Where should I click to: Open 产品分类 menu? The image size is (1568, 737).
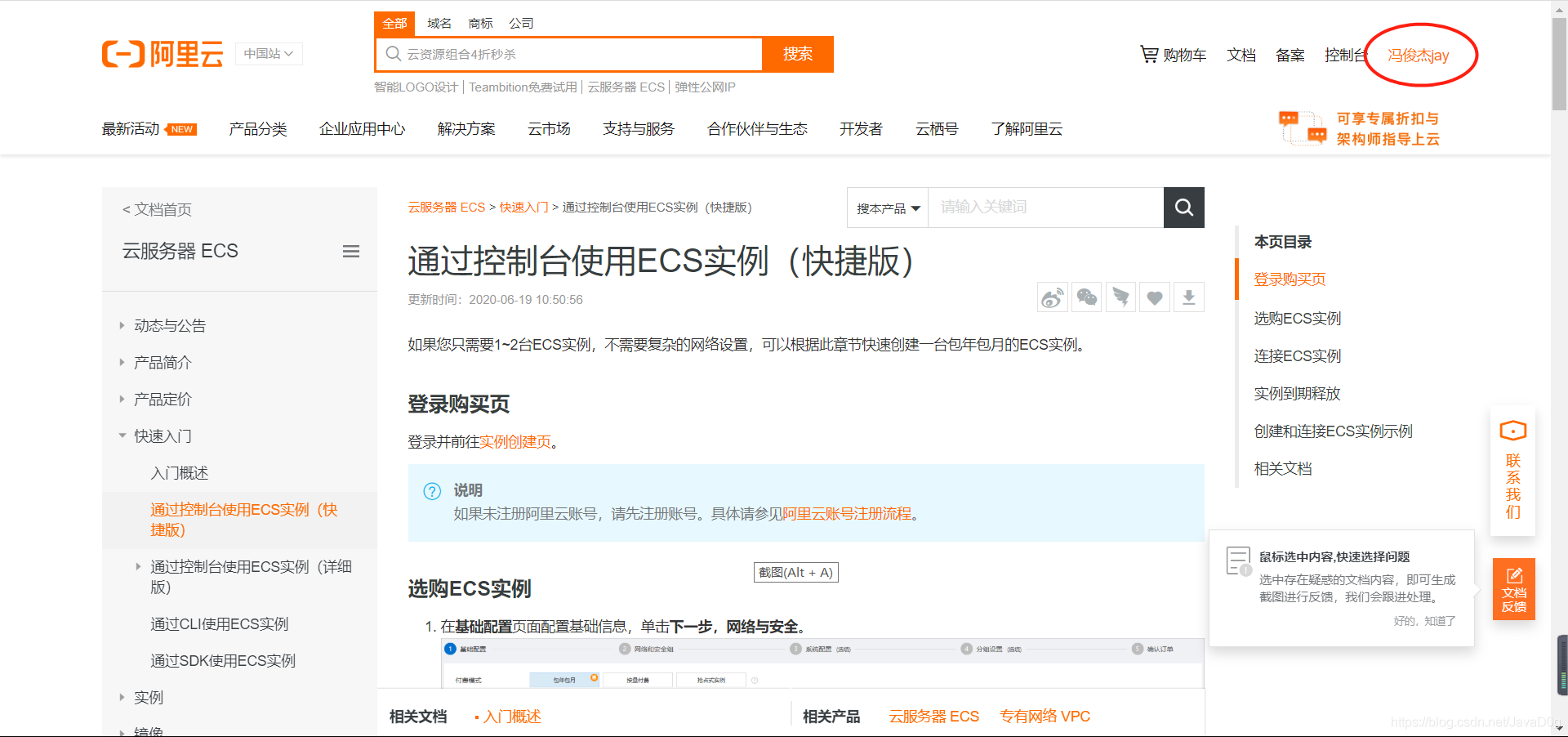[x=258, y=129]
